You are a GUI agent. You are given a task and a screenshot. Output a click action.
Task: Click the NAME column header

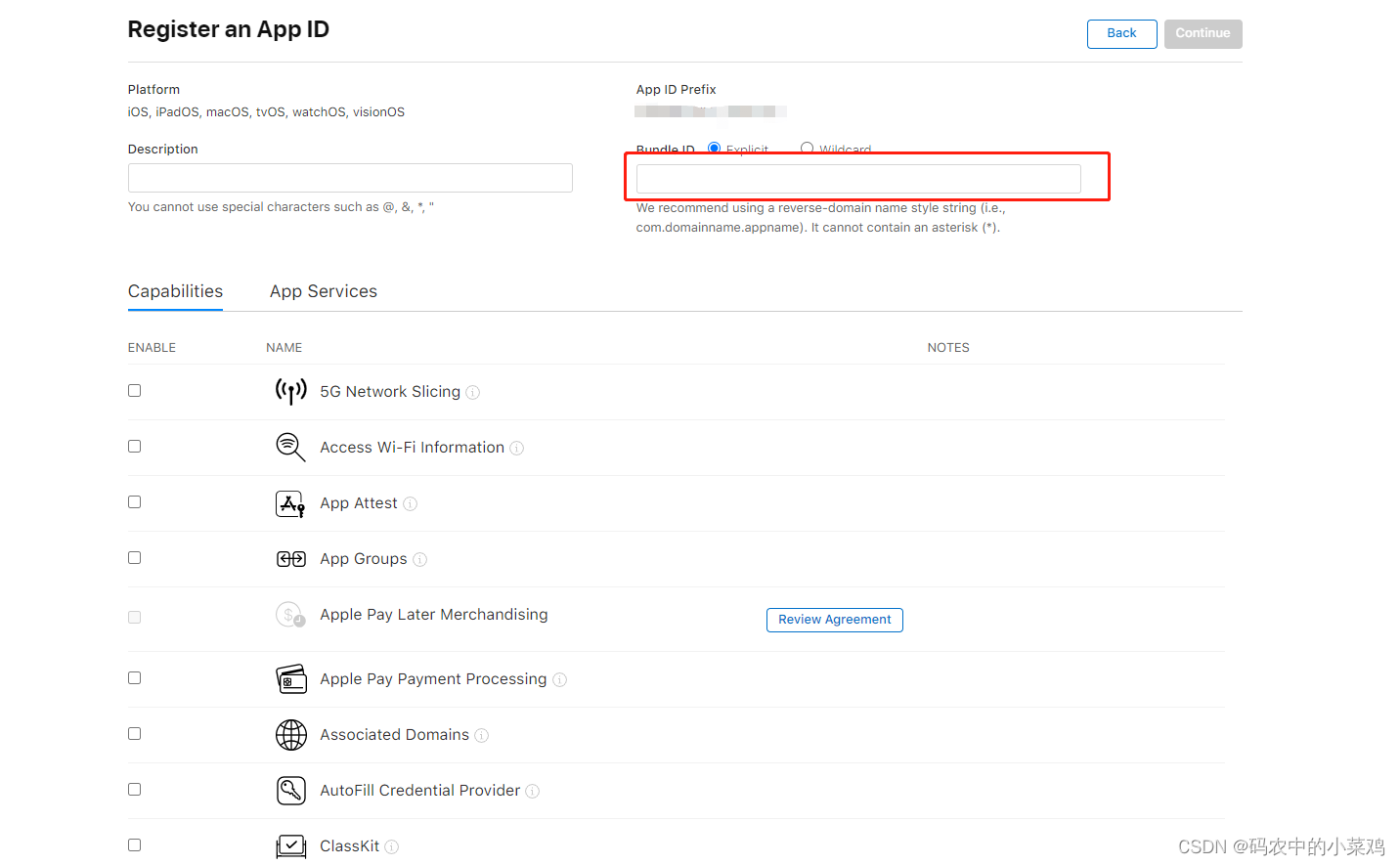[284, 348]
